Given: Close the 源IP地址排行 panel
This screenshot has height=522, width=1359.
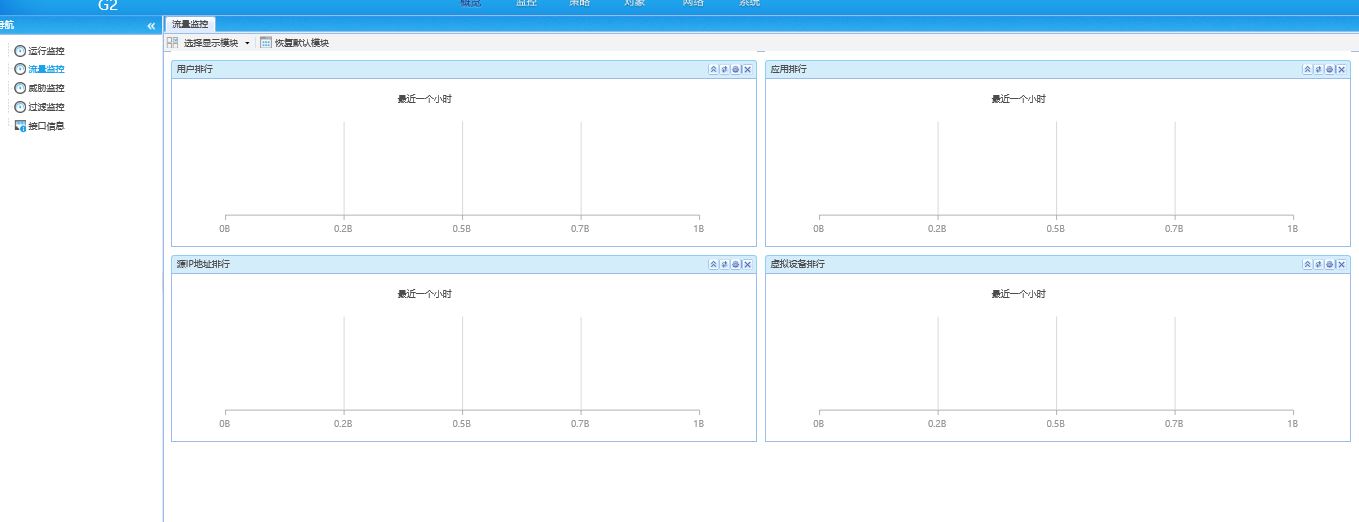Looking at the screenshot, I should tap(747, 264).
